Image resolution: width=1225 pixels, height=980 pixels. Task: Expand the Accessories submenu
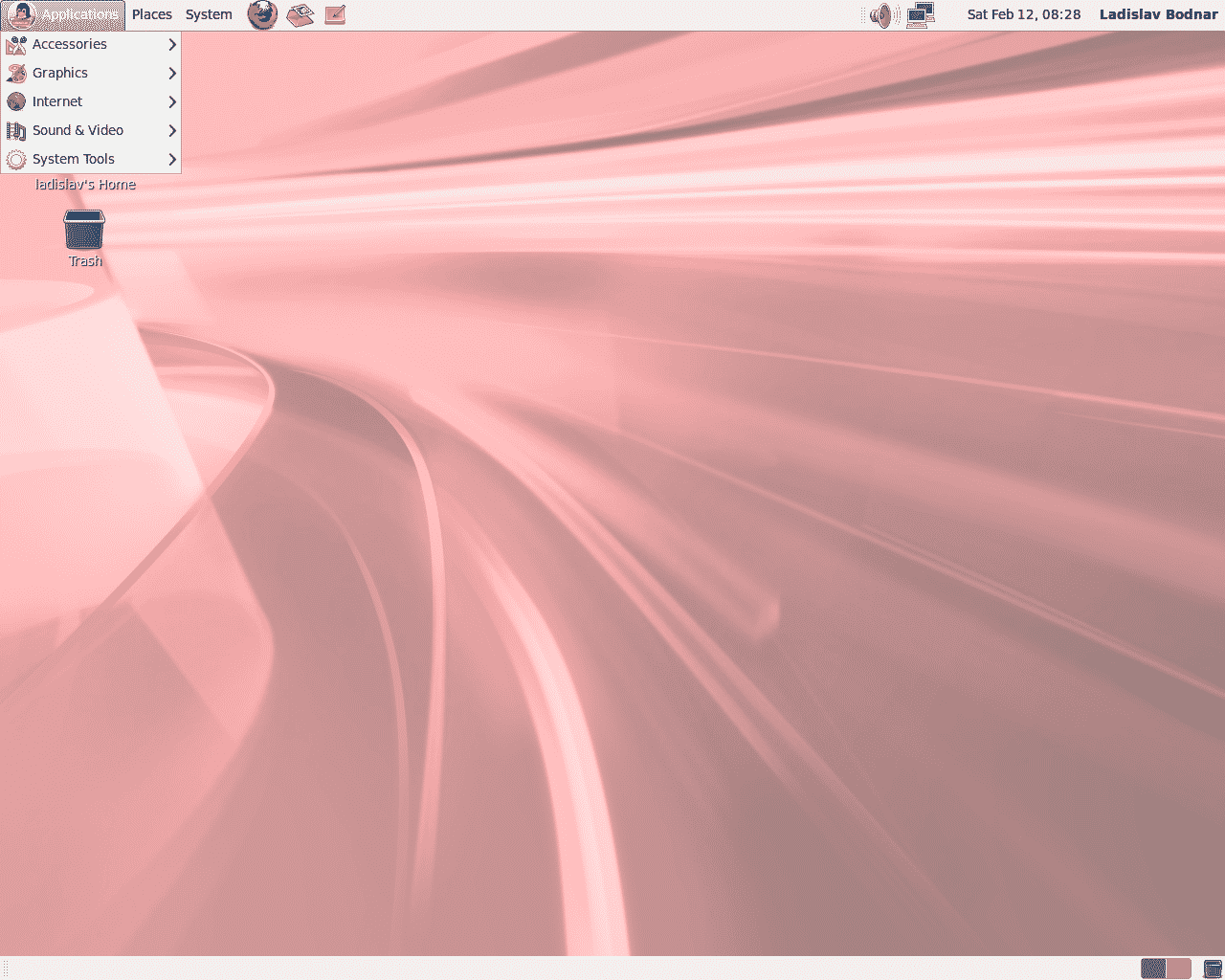pos(91,44)
